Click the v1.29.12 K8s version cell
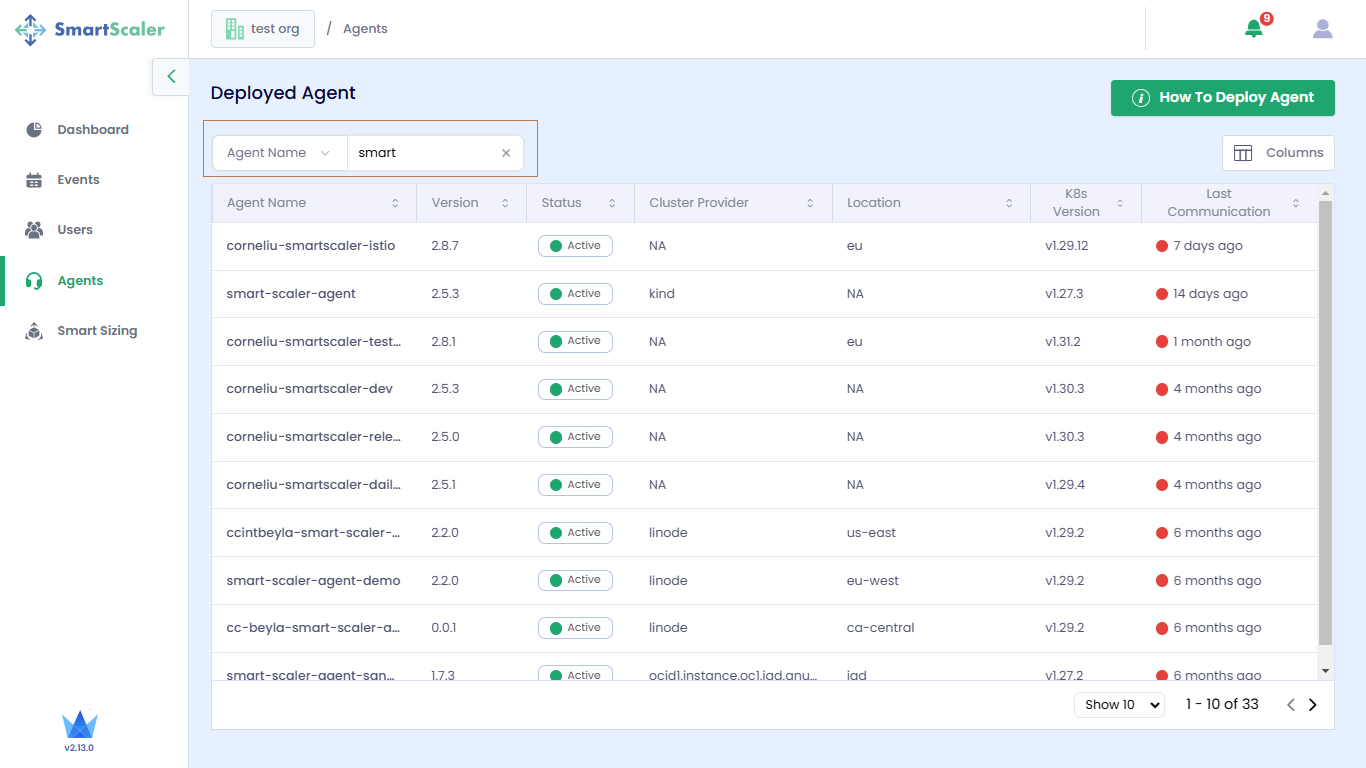Image resolution: width=1366 pixels, height=768 pixels. click(x=1066, y=246)
